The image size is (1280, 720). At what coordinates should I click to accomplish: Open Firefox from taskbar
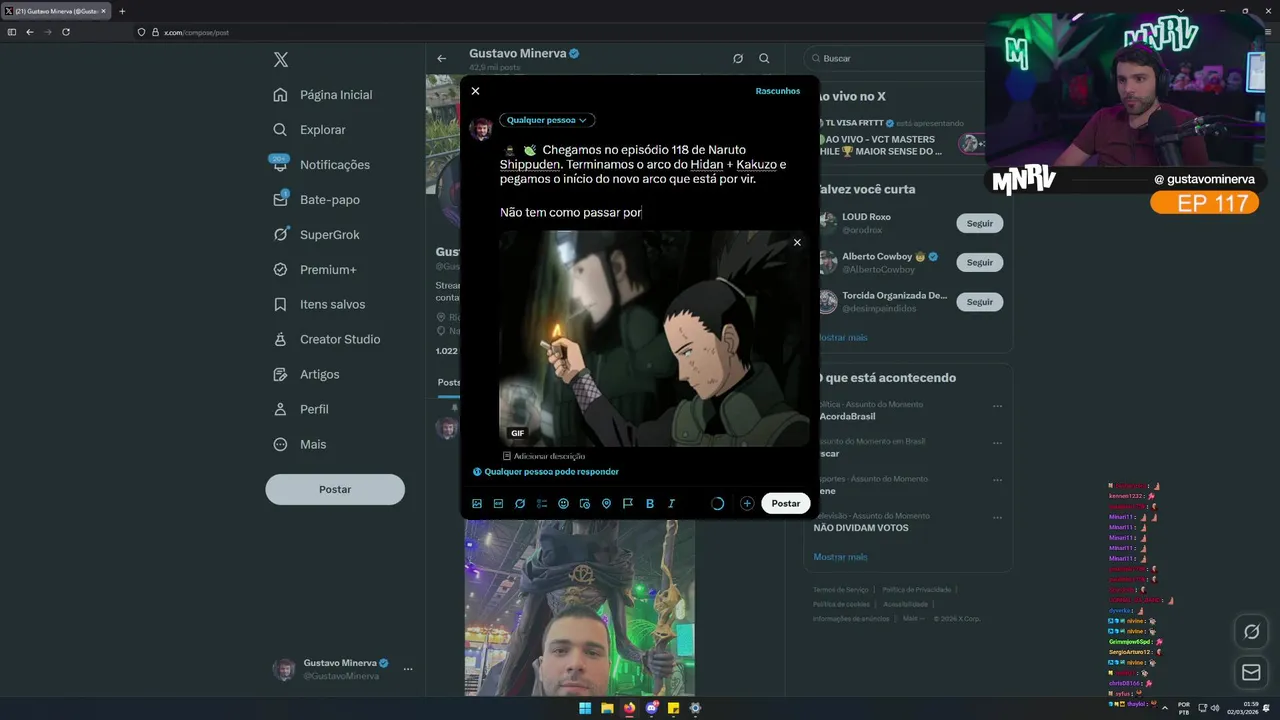[629, 708]
